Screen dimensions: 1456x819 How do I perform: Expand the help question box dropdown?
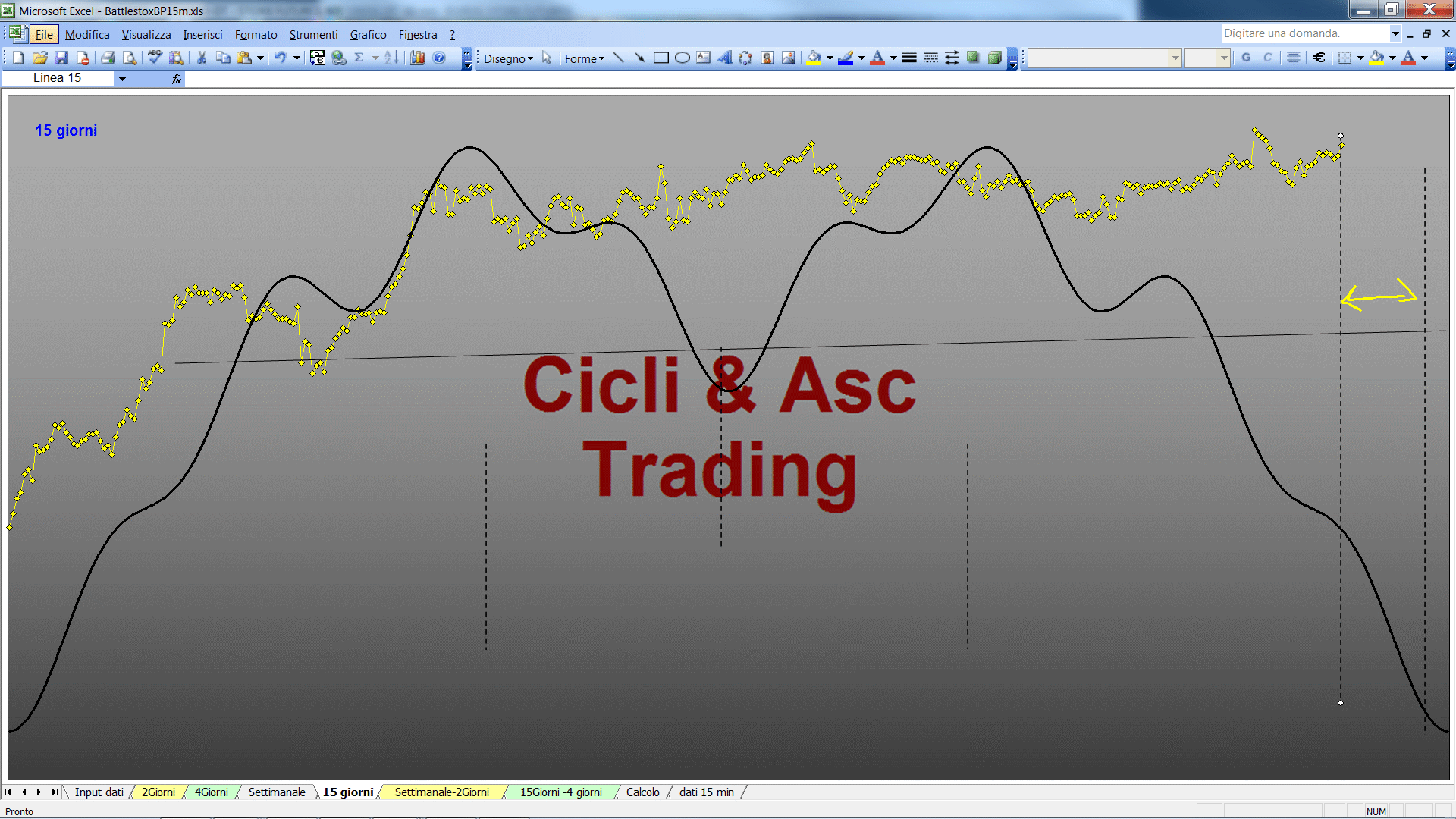click(1395, 33)
